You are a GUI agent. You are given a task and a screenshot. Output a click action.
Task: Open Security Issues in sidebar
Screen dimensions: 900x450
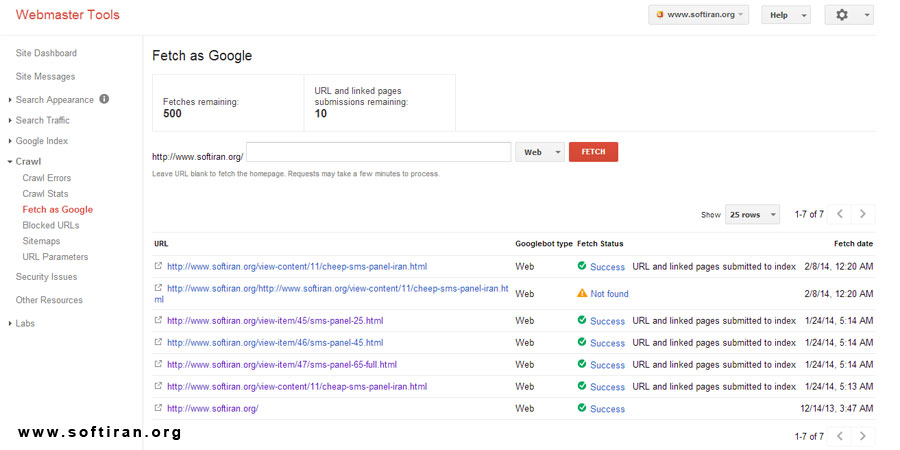pos(46,277)
